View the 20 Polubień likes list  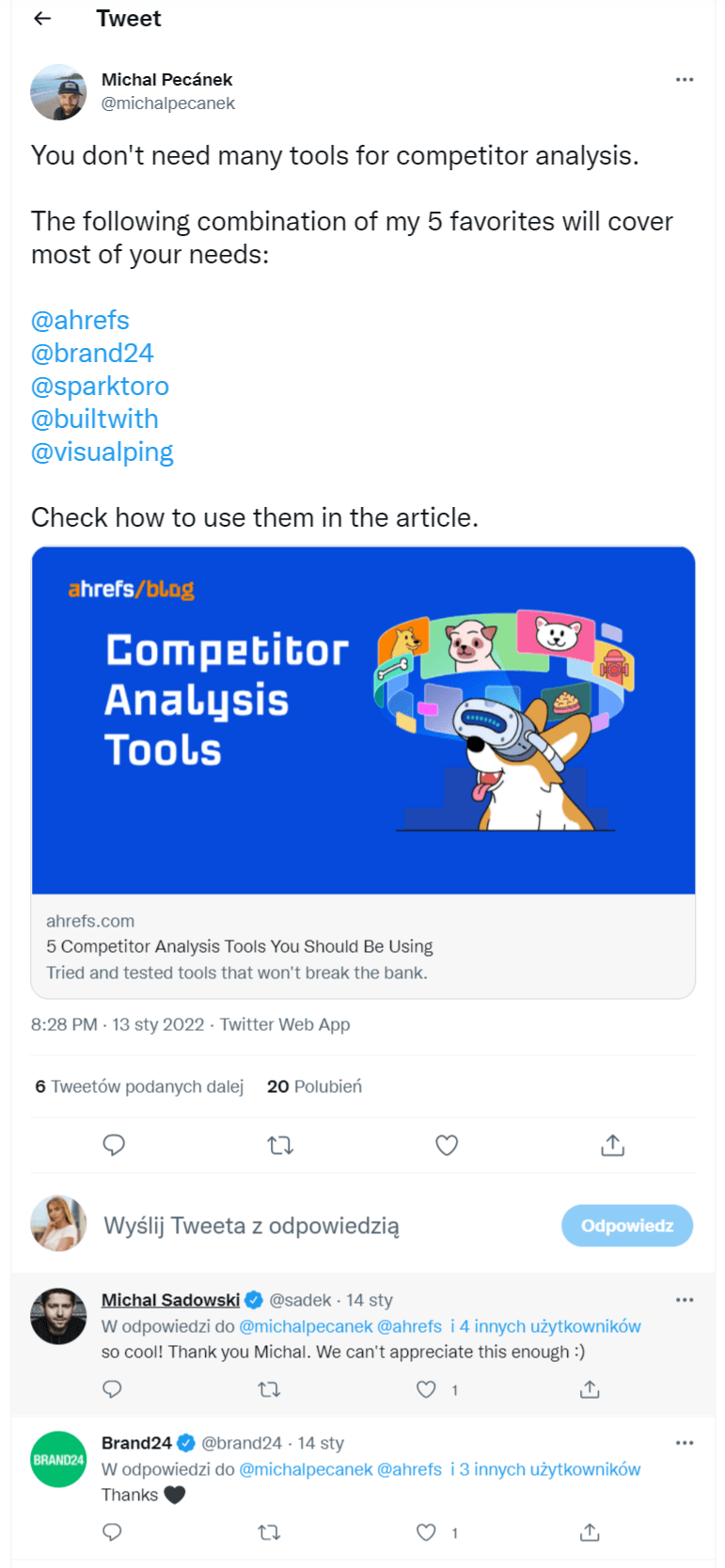click(x=314, y=1086)
